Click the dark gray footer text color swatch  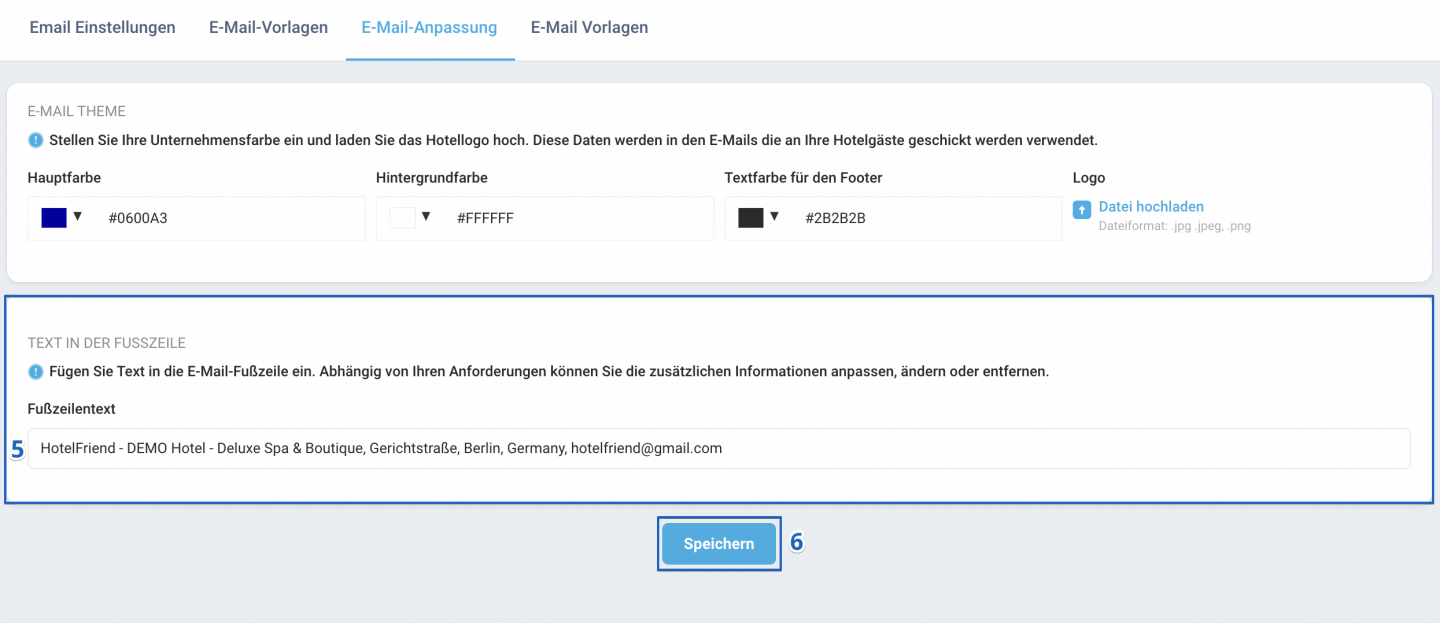[x=750, y=218]
